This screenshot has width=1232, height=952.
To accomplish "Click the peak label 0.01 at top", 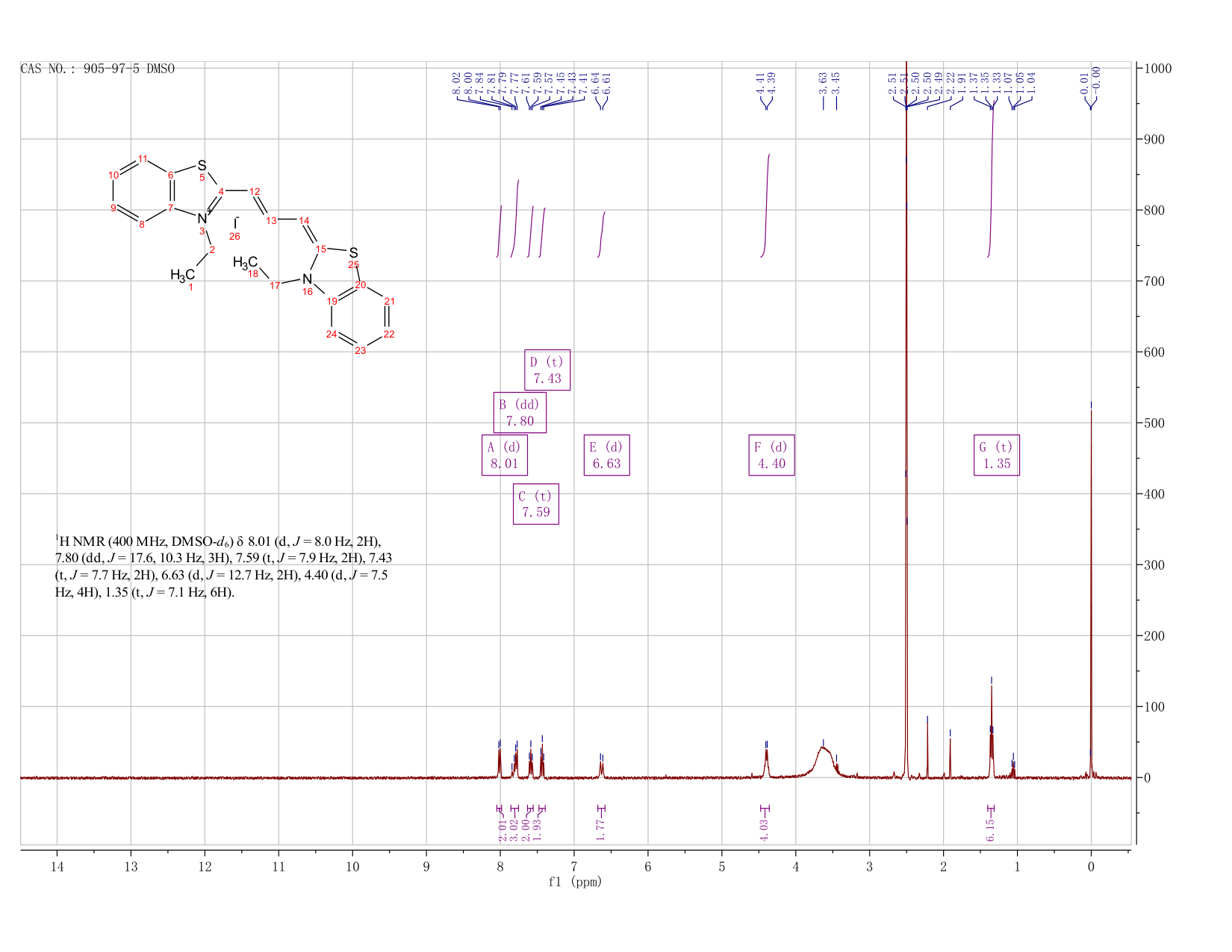I will point(1085,83).
